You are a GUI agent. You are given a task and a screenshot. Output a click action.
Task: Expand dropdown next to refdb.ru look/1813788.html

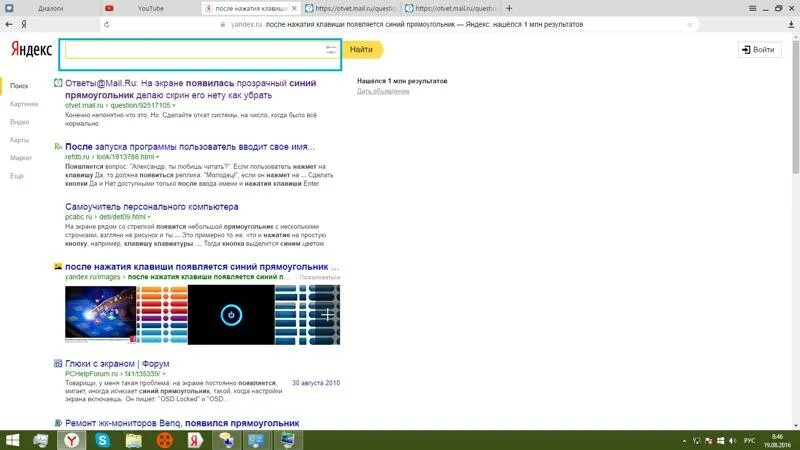(158, 157)
